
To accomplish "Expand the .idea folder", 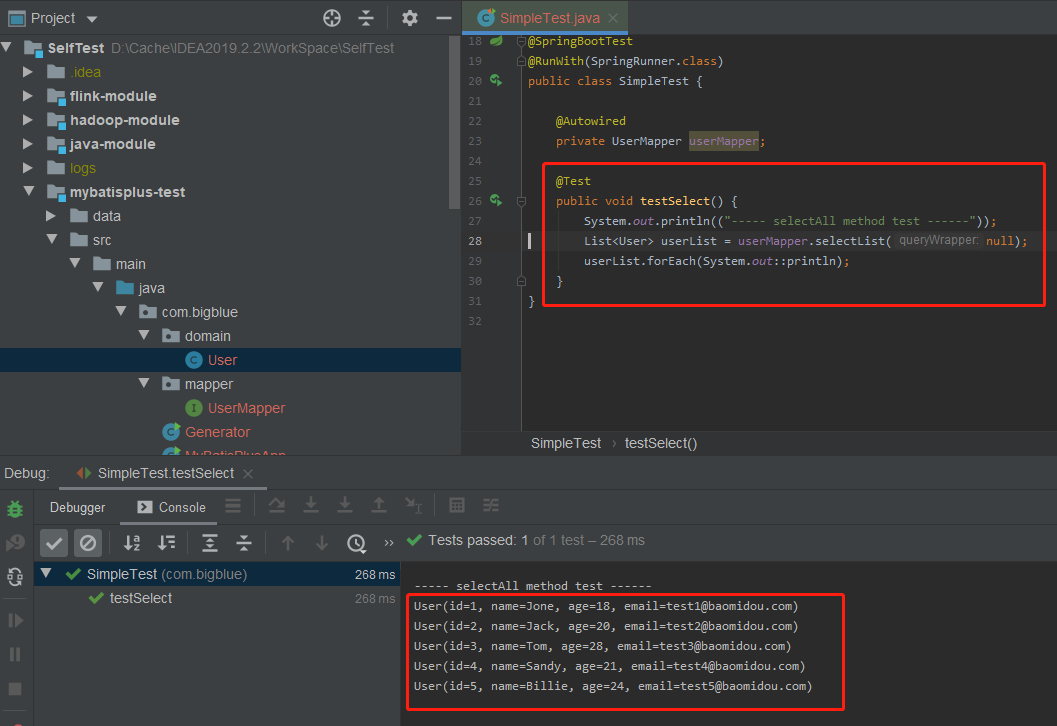I will (28, 71).
